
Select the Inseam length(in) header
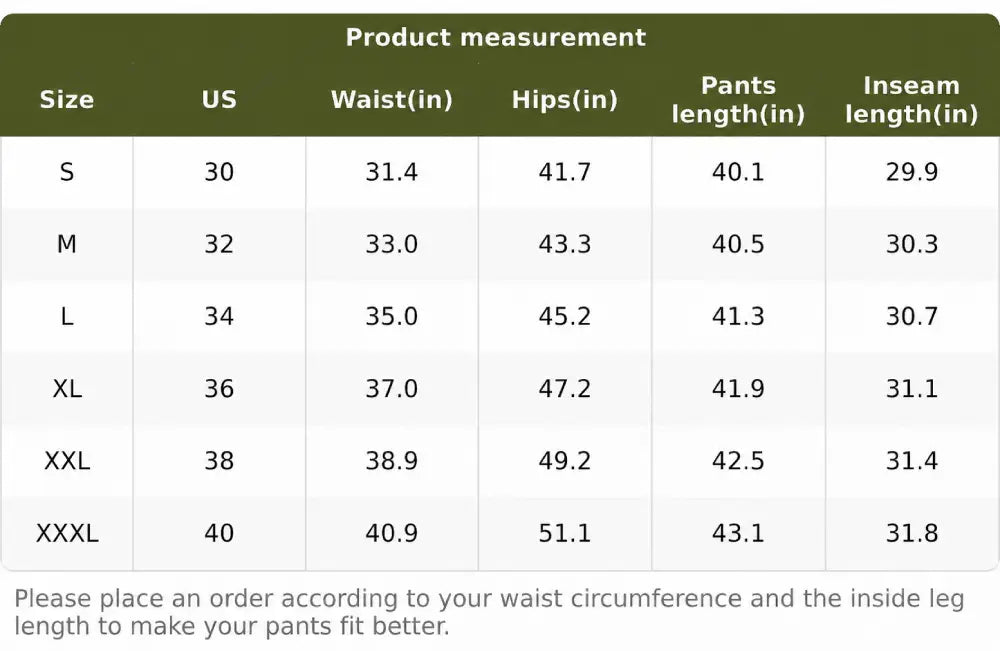coord(911,100)
